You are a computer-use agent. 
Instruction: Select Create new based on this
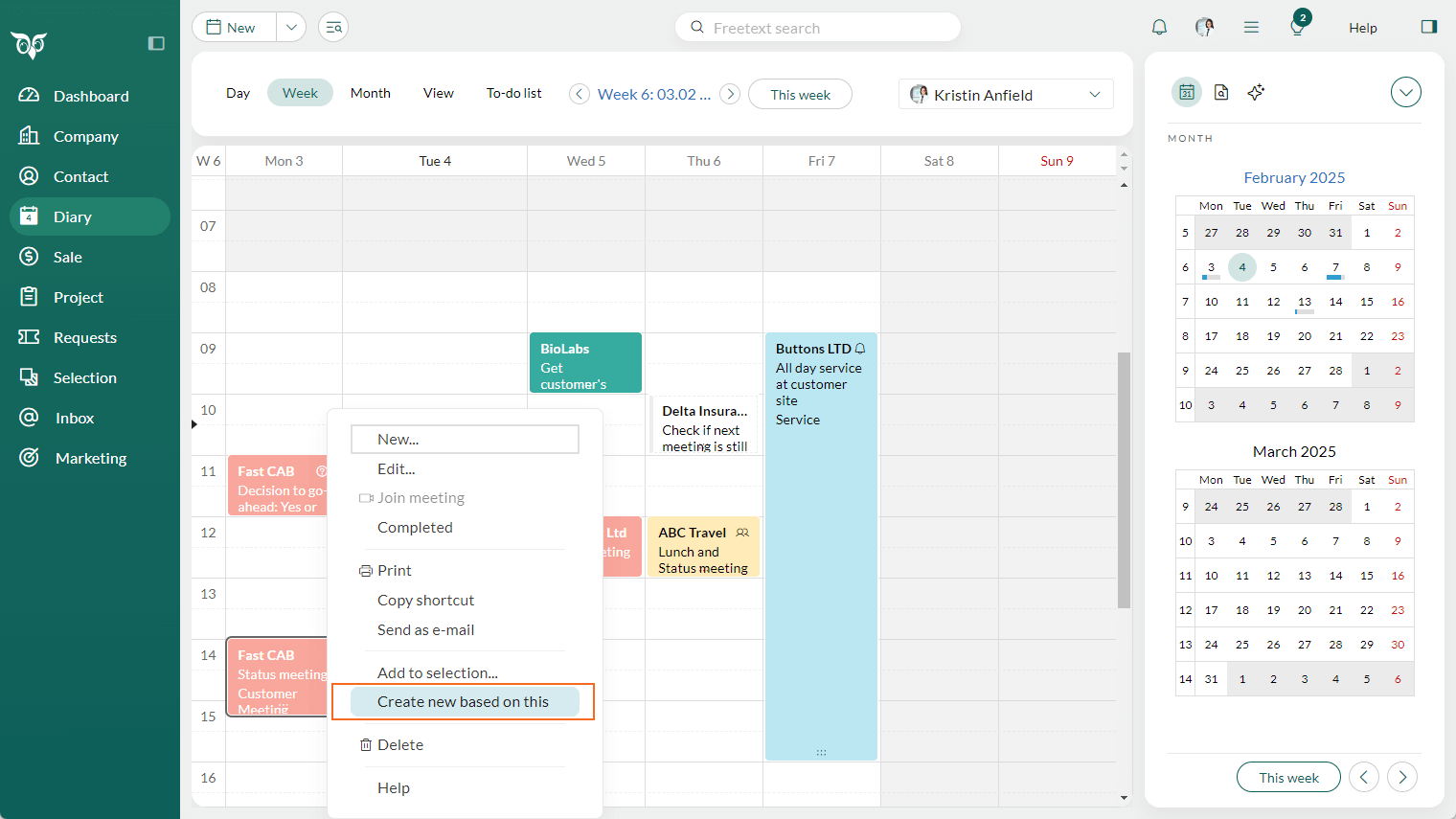[465, 701]
